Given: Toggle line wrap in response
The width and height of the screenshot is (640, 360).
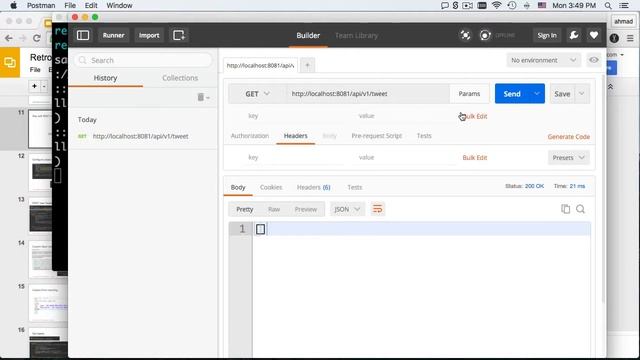Looking at the screenshot, I should coord(378,209).
